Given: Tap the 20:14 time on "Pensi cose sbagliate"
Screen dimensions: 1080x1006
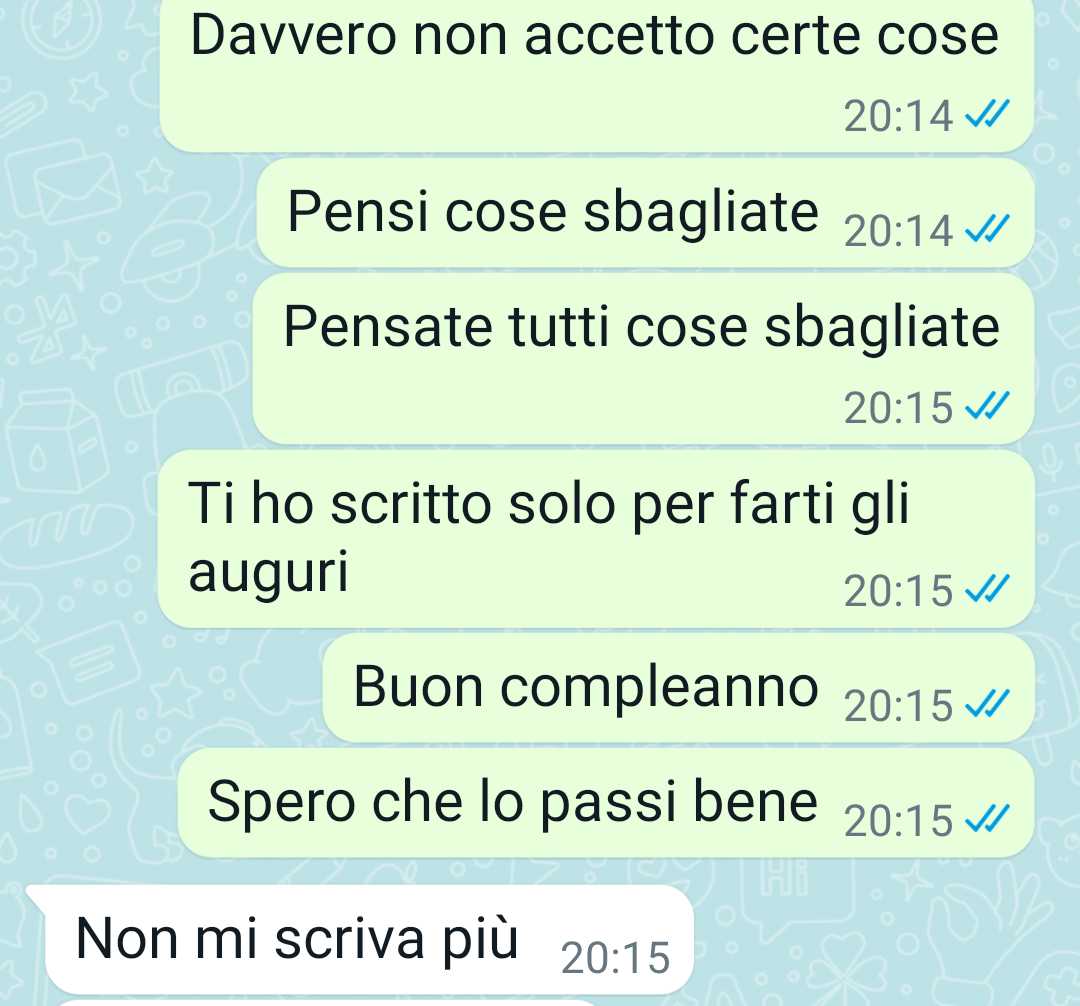Looking at the screenshot, I should click(898, 231).
